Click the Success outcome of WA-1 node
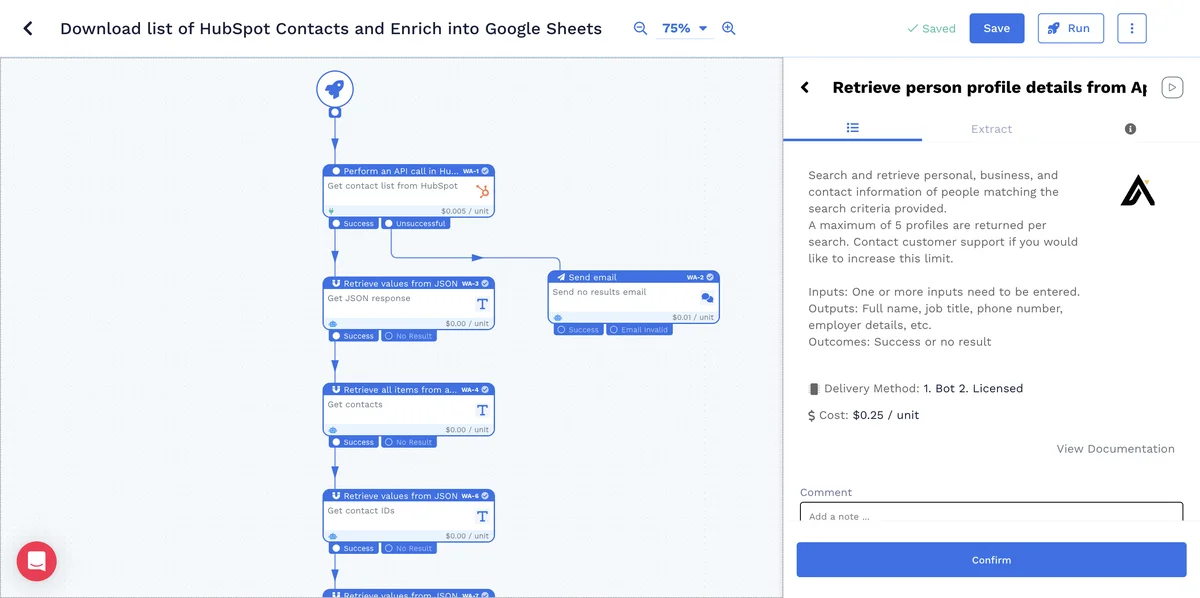The width and height of the screenshot is (1200, 598). point(353,223)
